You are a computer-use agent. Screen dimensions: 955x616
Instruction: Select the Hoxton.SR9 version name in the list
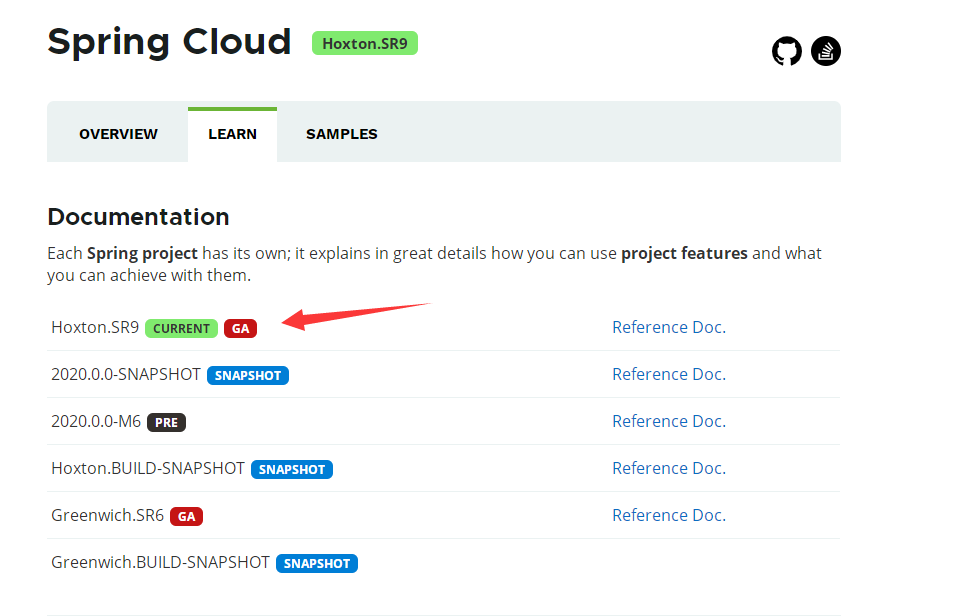tap(95, 327)
